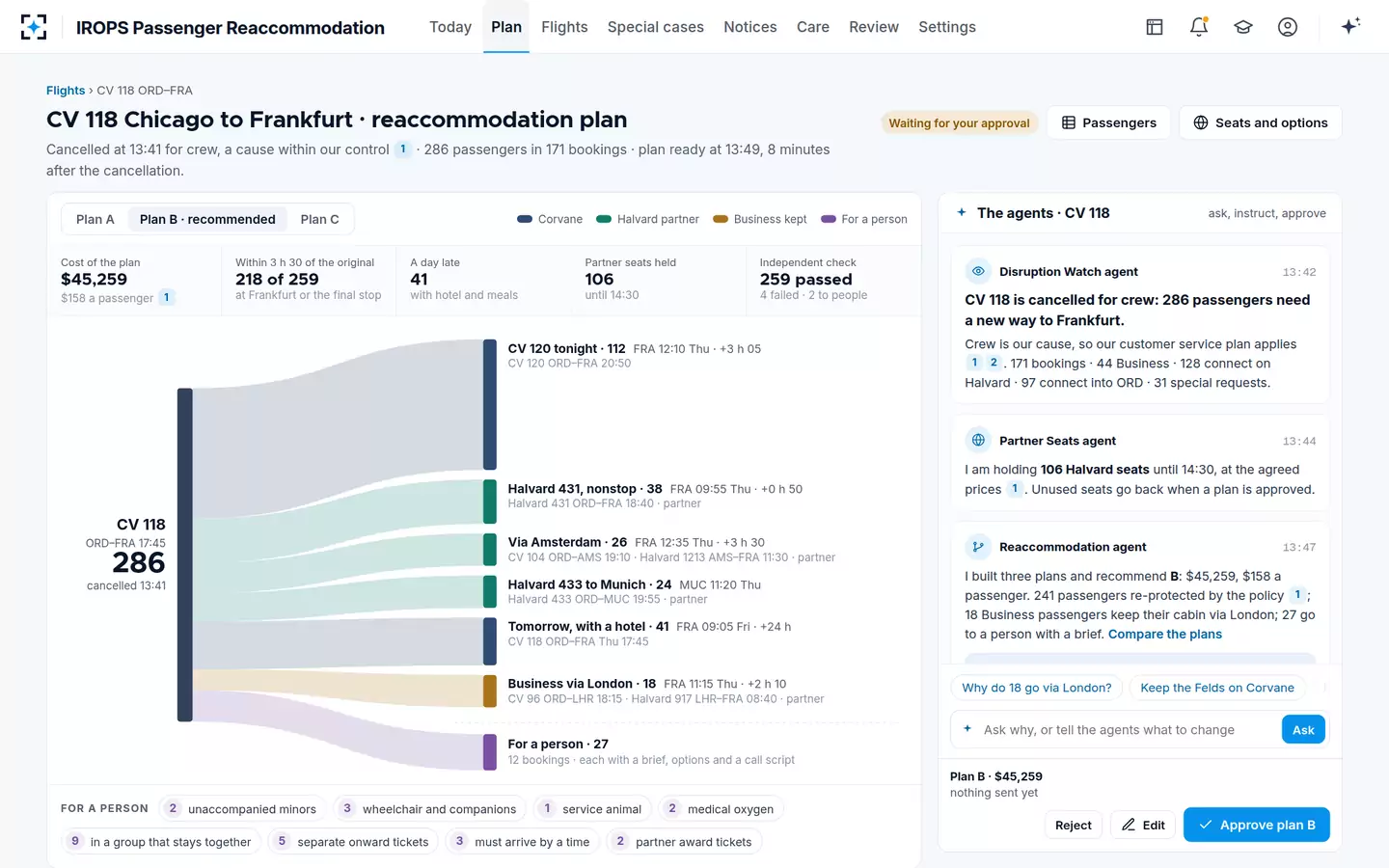Open the Special cases navigation tab
1389x868 pixels.
[656, 27]
